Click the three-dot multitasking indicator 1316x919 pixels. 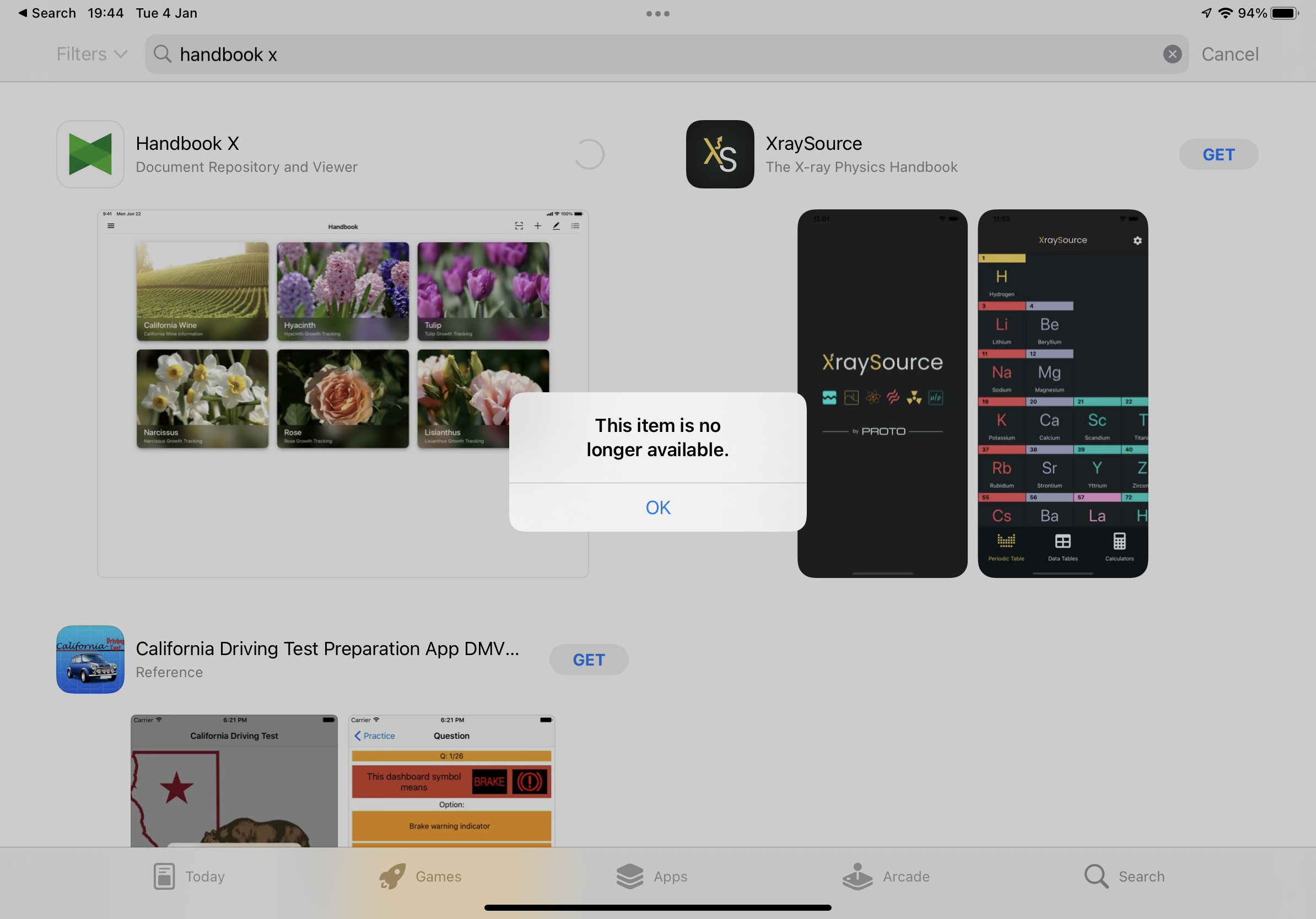coord(657,13)
